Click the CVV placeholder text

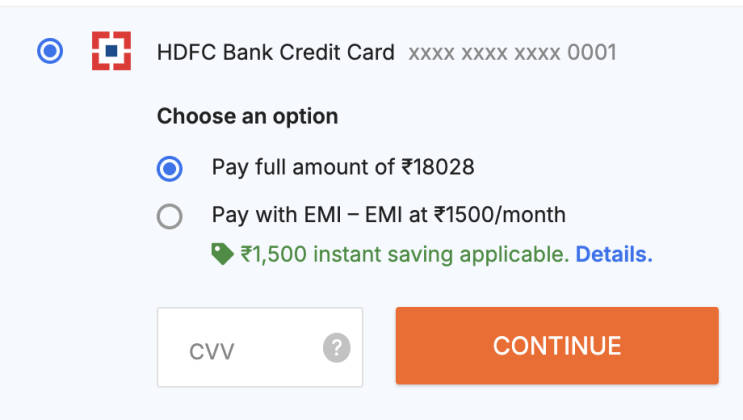[x=211, y=350]
